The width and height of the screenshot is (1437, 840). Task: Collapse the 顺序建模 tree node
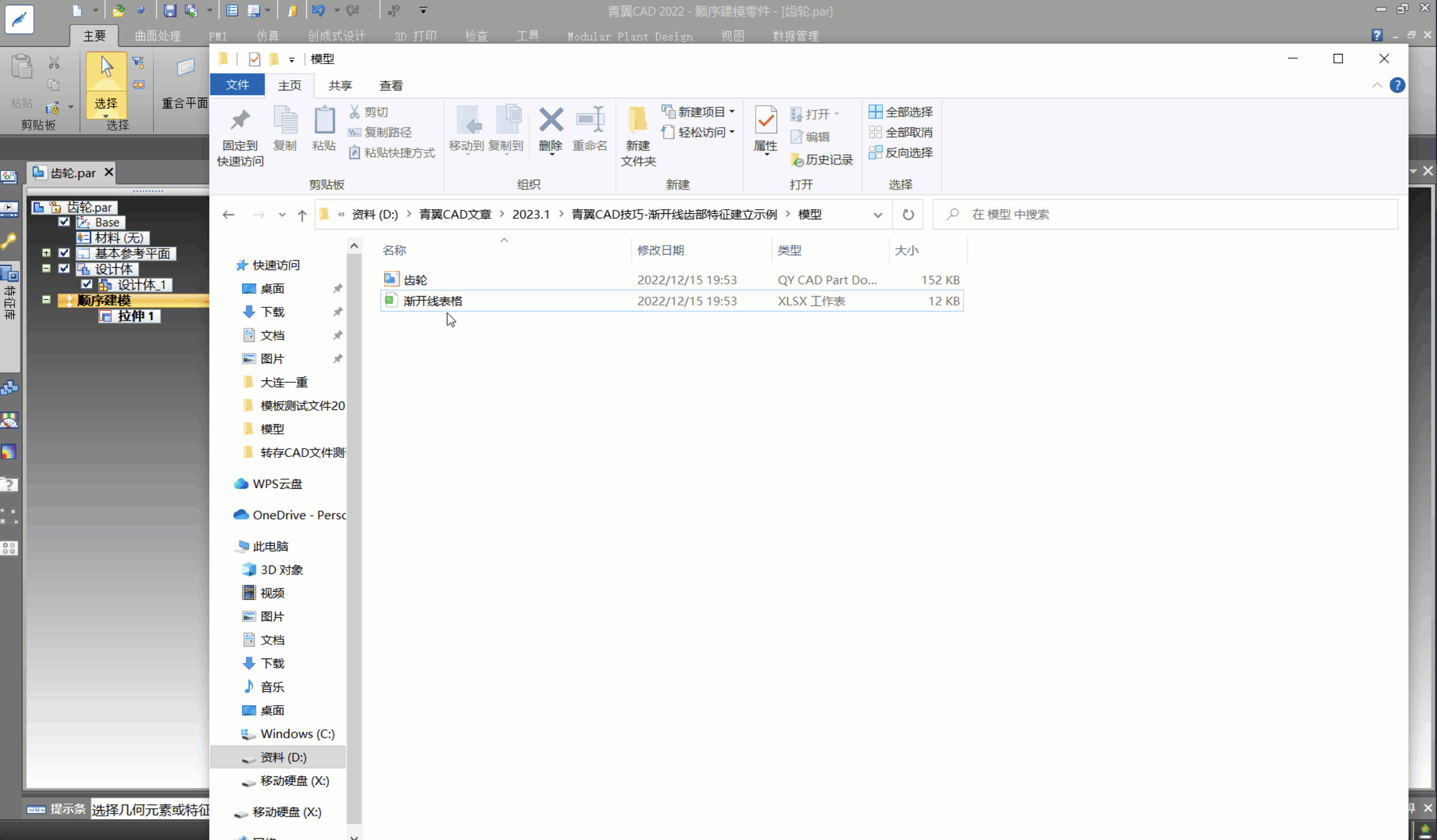[x=46, y=300]
